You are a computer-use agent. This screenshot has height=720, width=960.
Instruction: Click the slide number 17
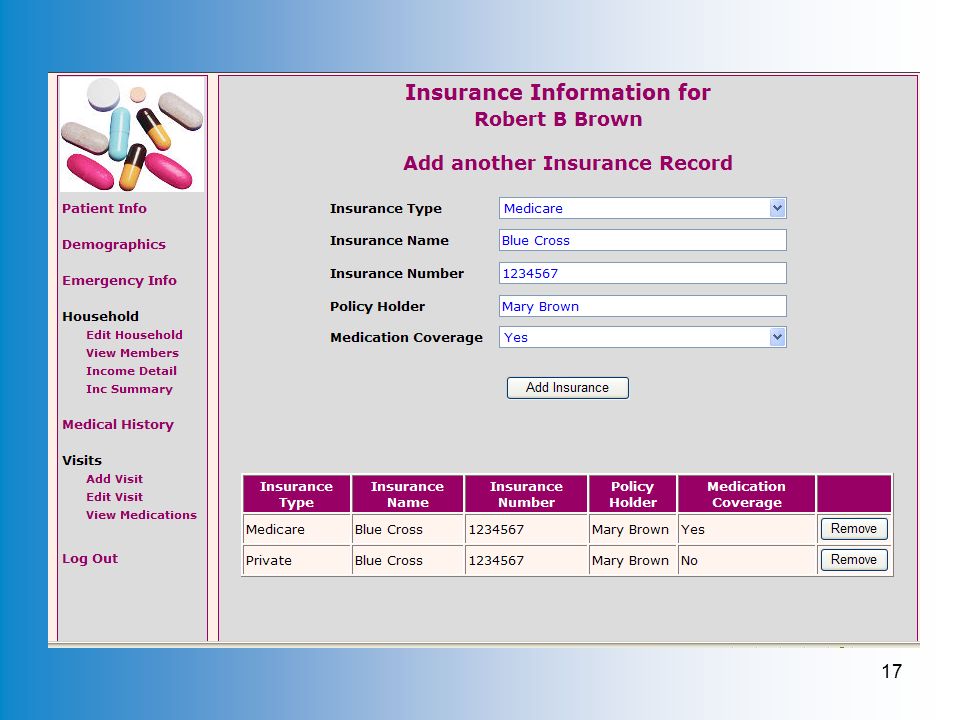point(892,672)
